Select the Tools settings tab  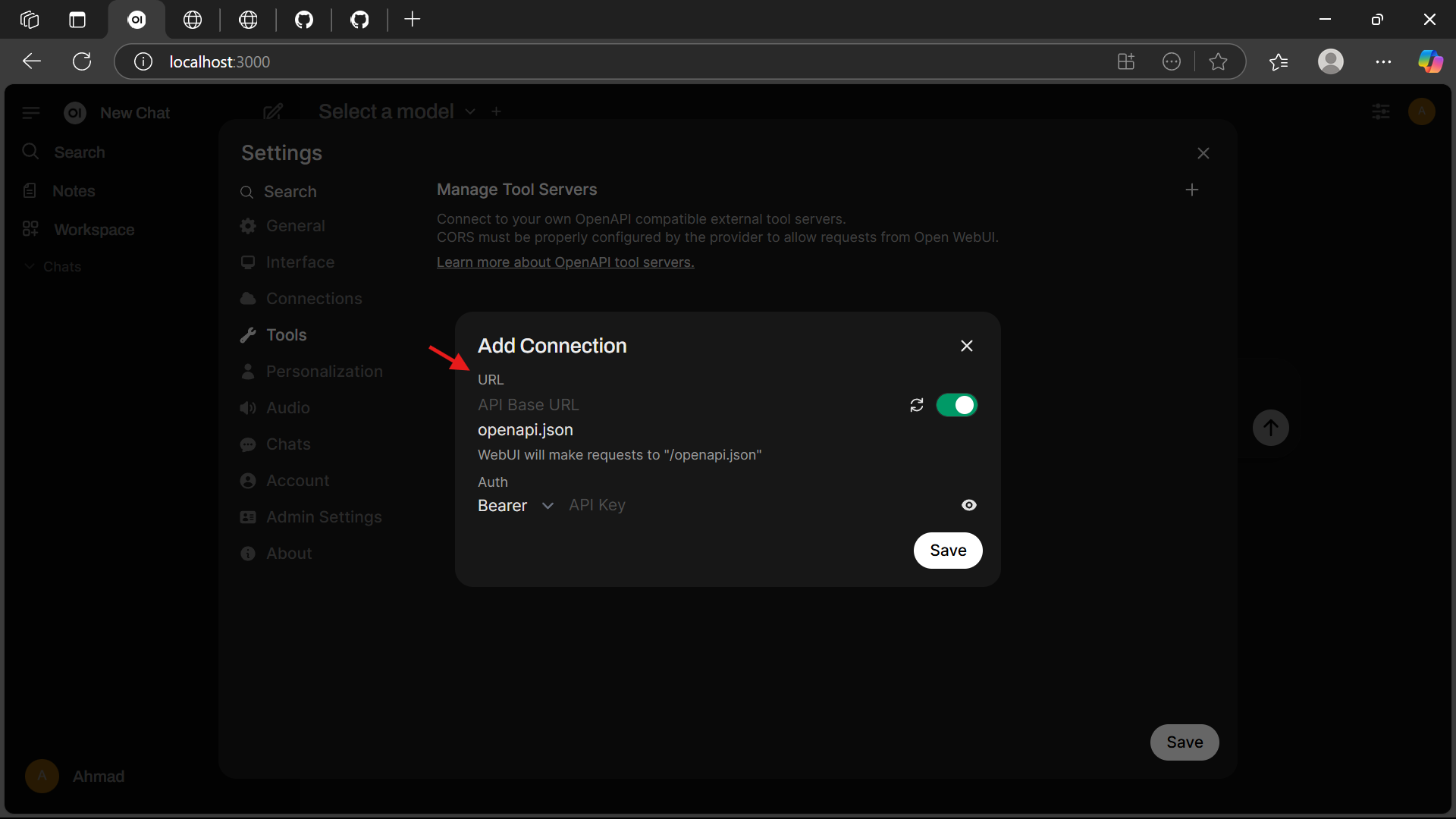click(286, 335)
